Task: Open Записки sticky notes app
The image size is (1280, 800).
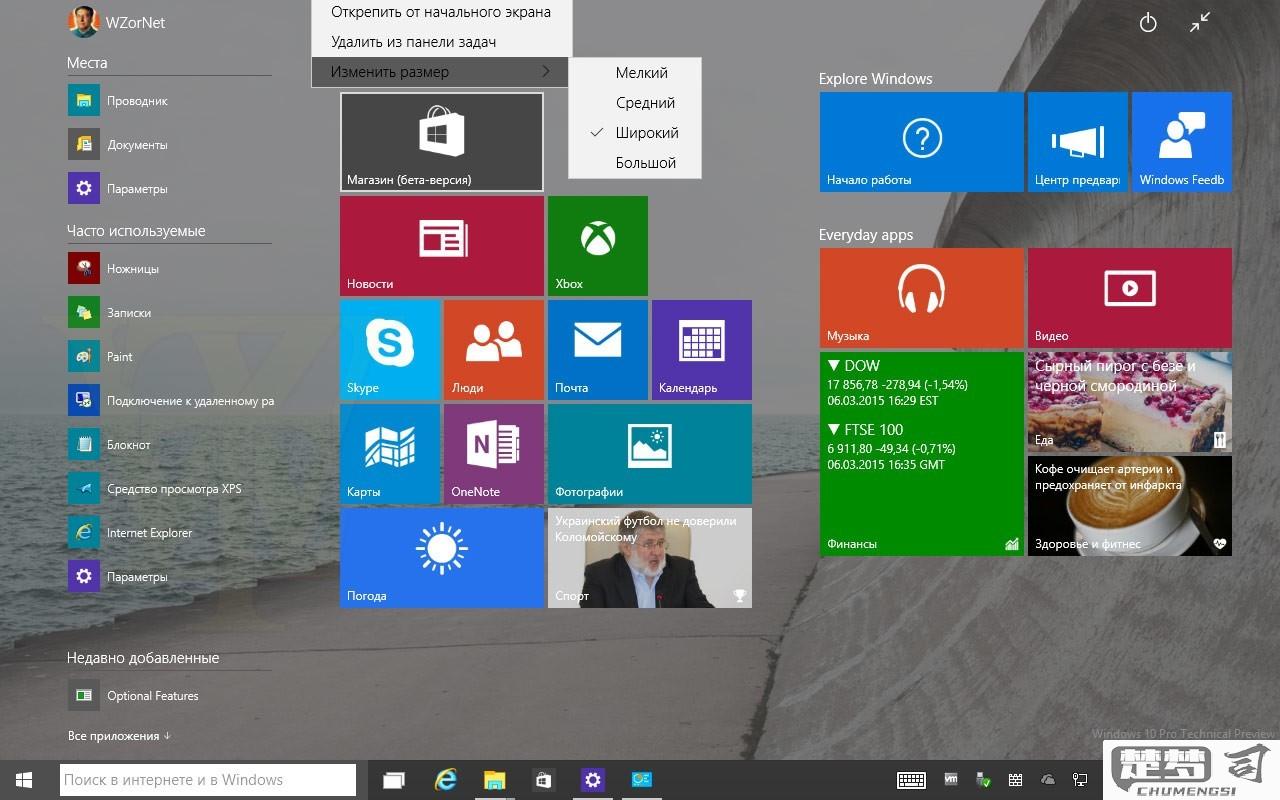Action: [x=110, y=312]
